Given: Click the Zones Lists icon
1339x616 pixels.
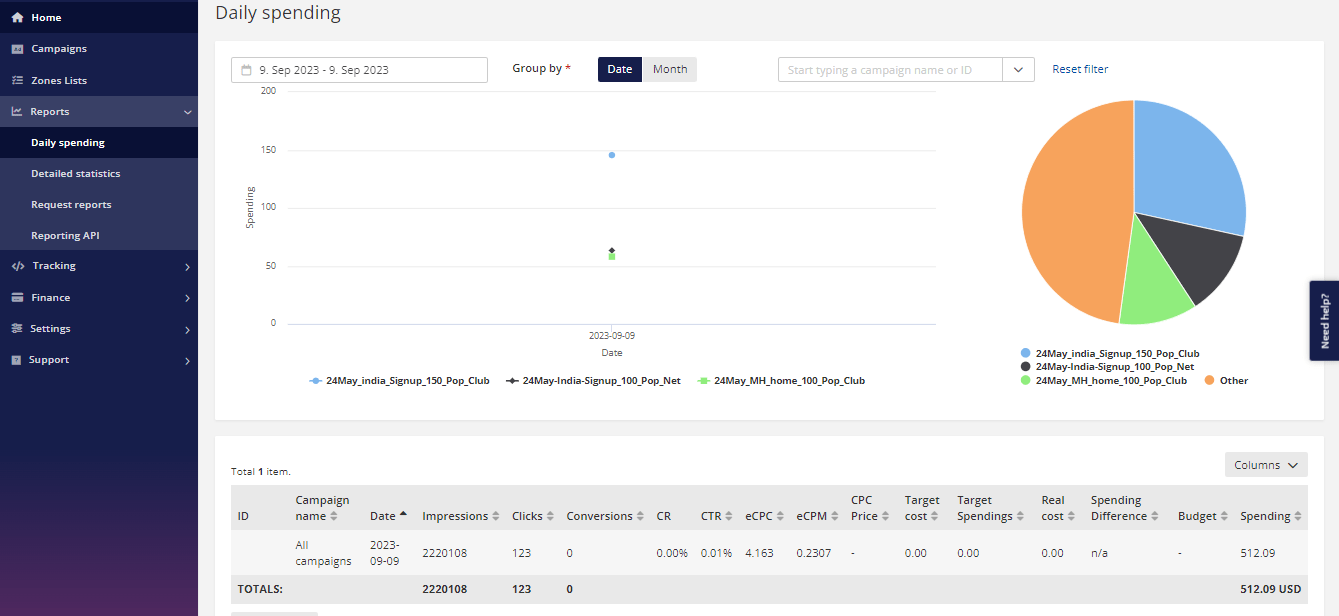Looking at the screenshot, I should click(17, 80).
